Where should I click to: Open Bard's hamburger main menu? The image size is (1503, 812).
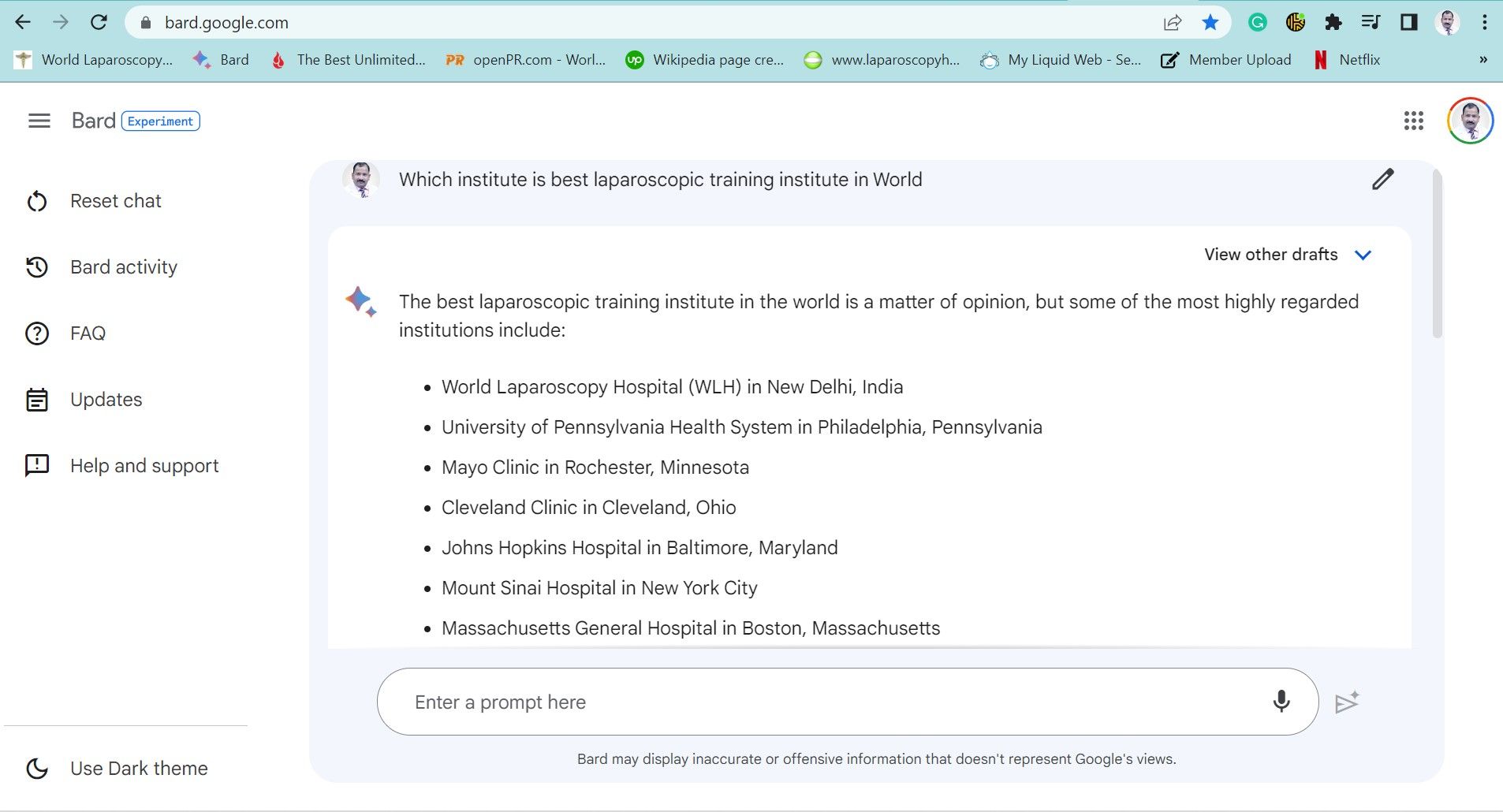39,121
